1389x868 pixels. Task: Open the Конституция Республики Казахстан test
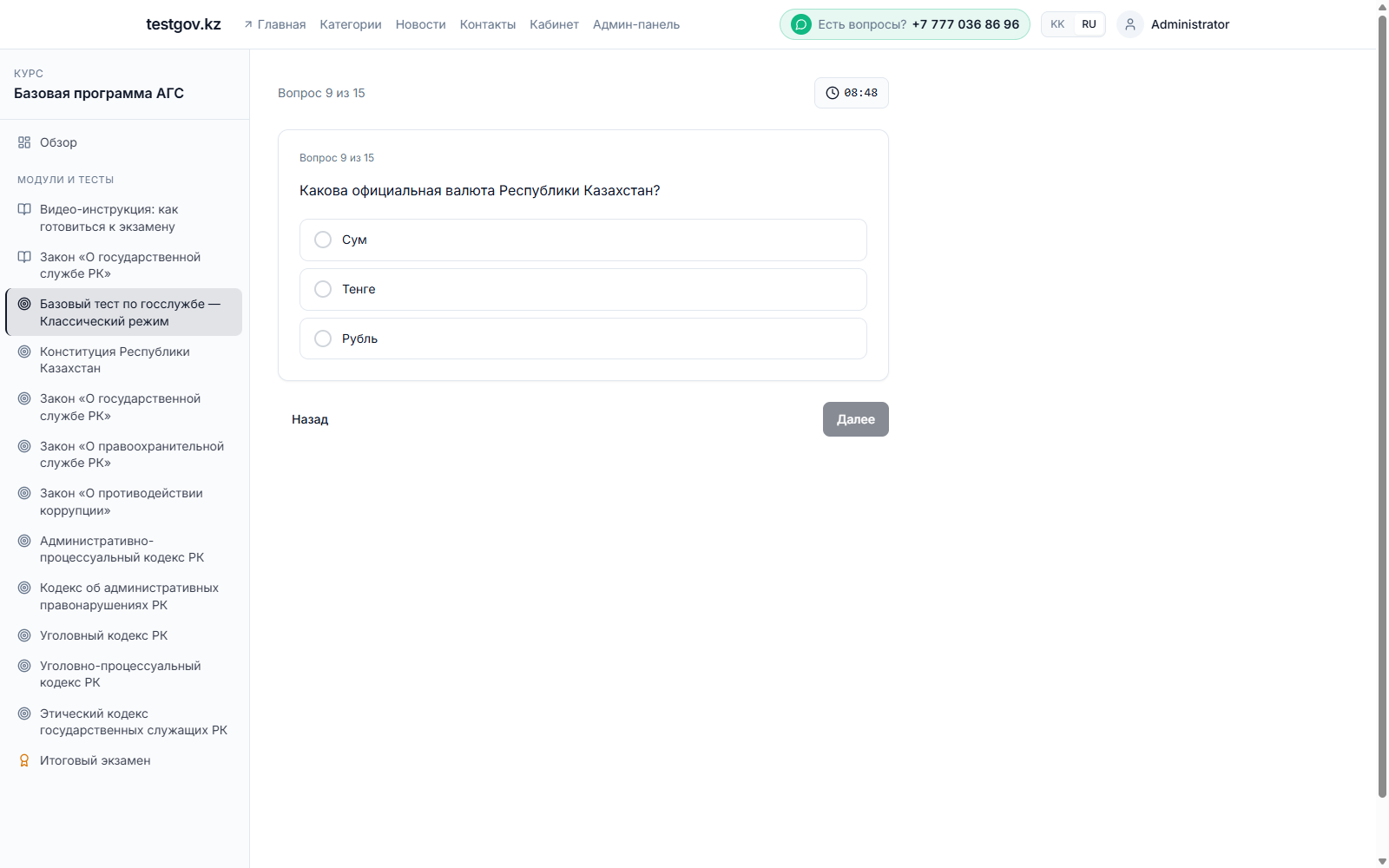(124, 359)
